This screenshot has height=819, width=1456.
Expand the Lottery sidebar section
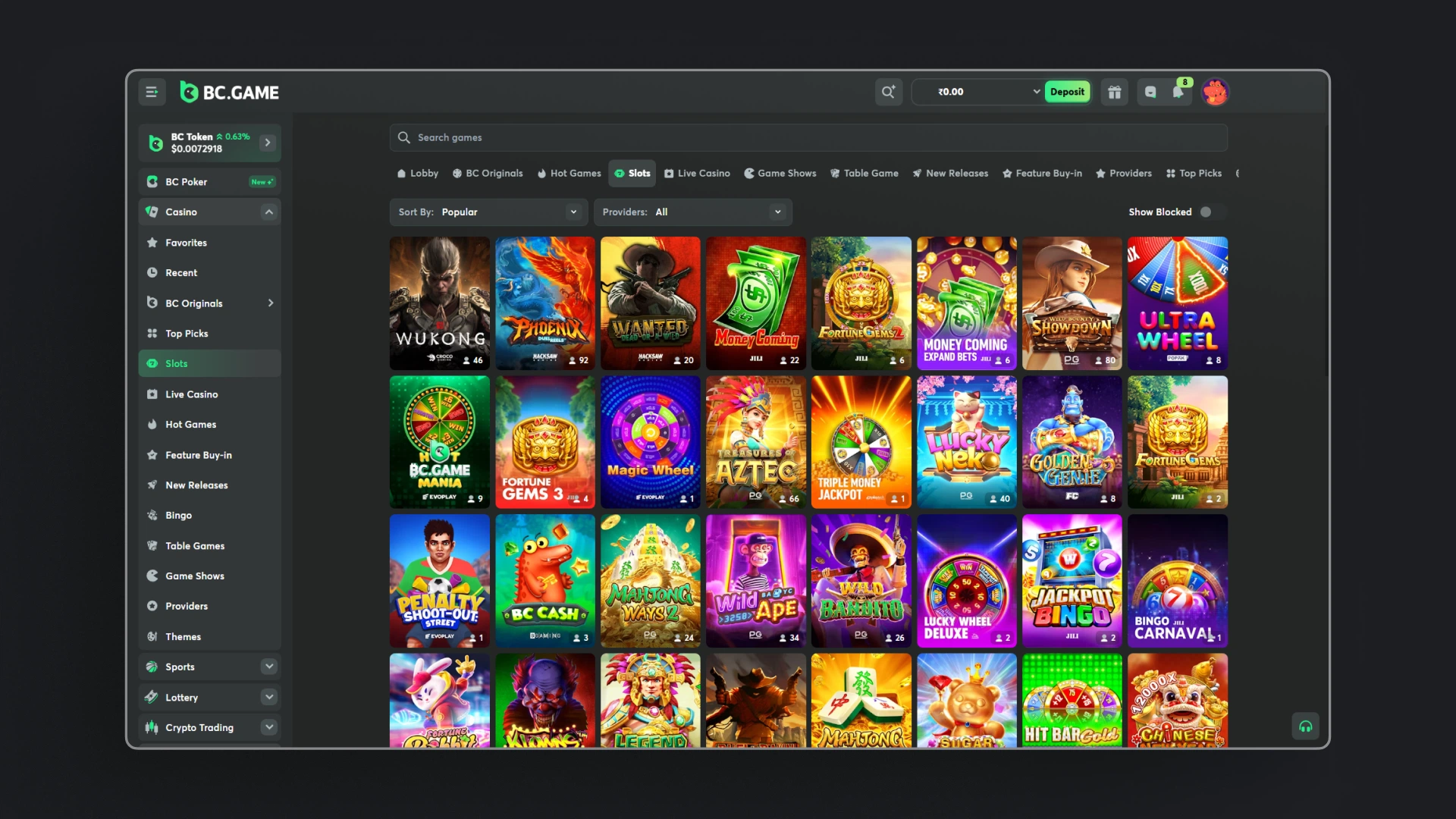pos(268,697)
